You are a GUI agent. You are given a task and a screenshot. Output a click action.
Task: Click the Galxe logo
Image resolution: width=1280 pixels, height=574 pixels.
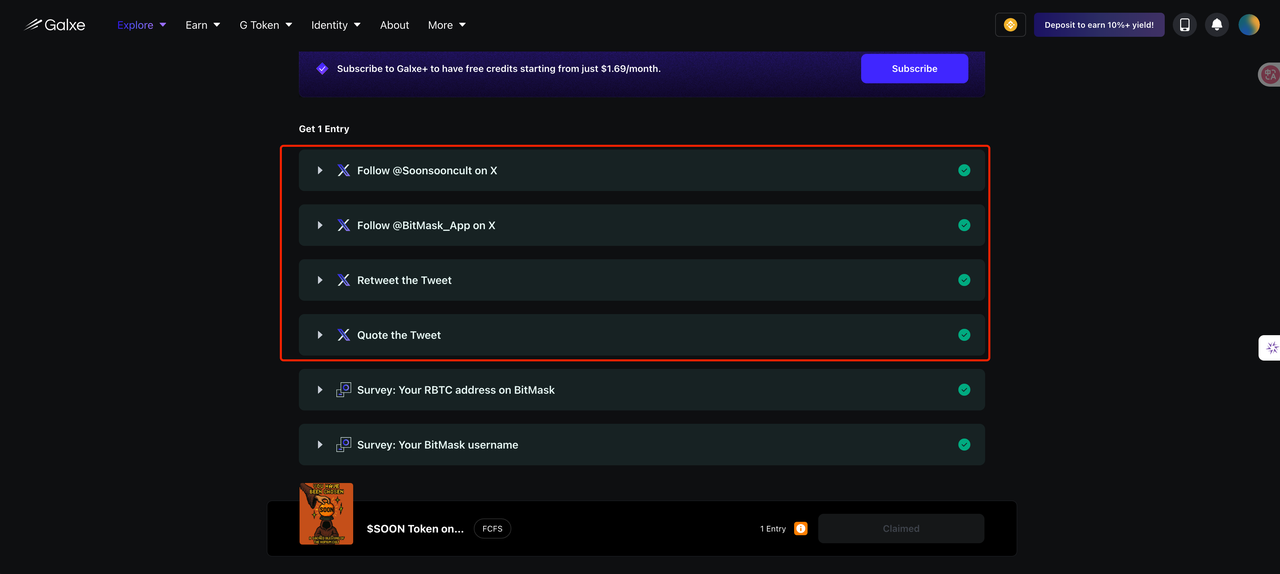(x=55, y=25)
